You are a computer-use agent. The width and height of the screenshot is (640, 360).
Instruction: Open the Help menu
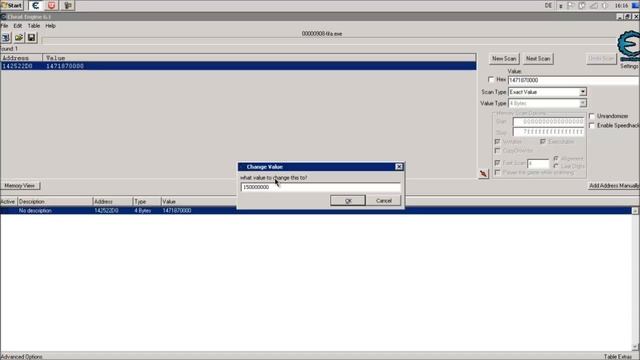click(50, 26)
